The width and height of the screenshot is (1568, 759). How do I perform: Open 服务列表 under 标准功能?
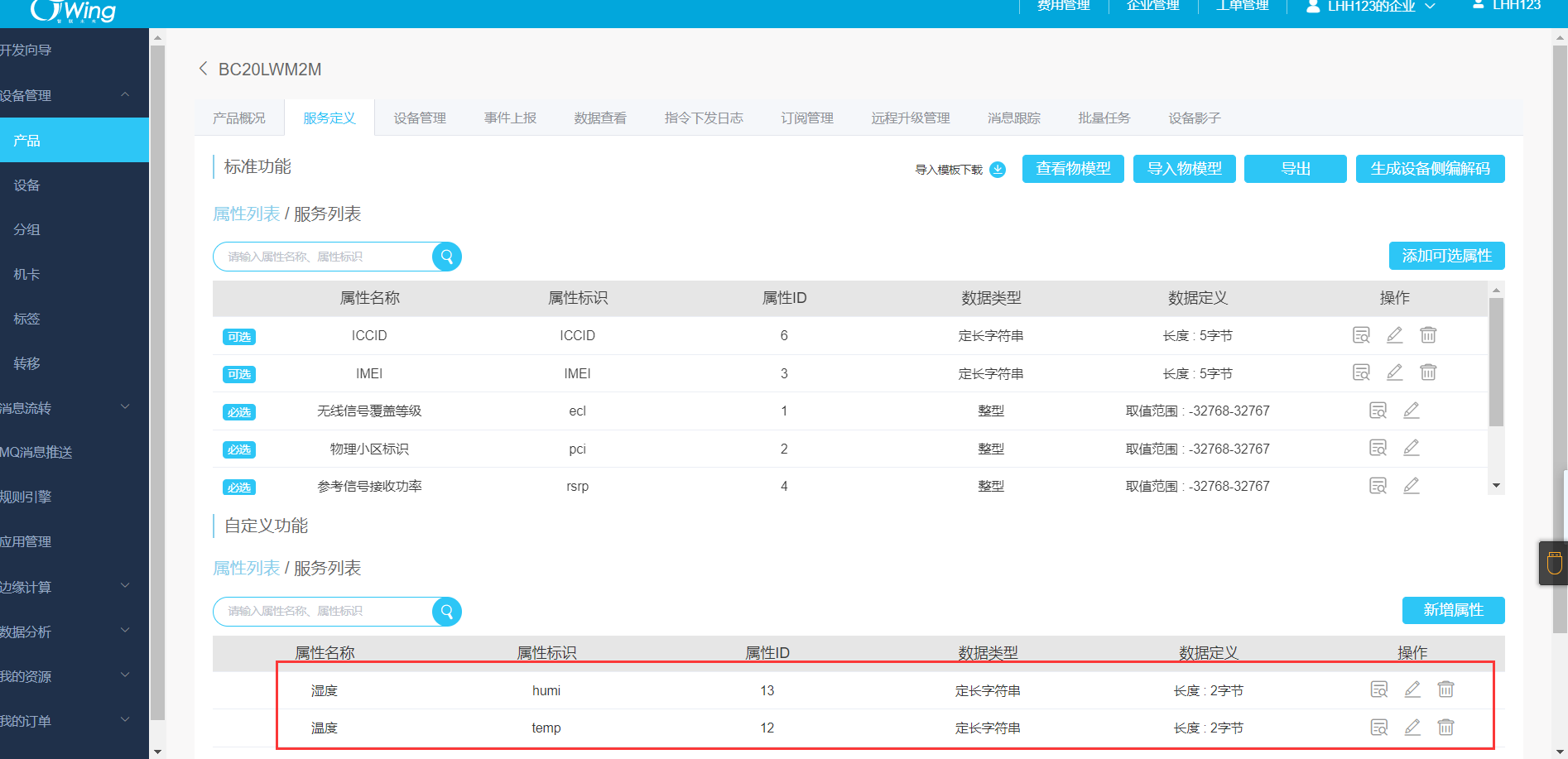(328, 214)
